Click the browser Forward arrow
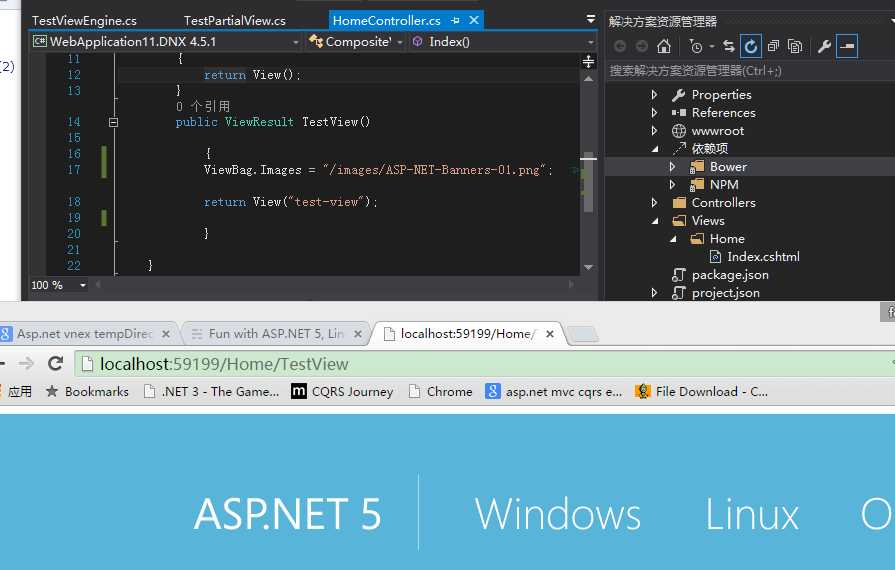 [26, 363]
